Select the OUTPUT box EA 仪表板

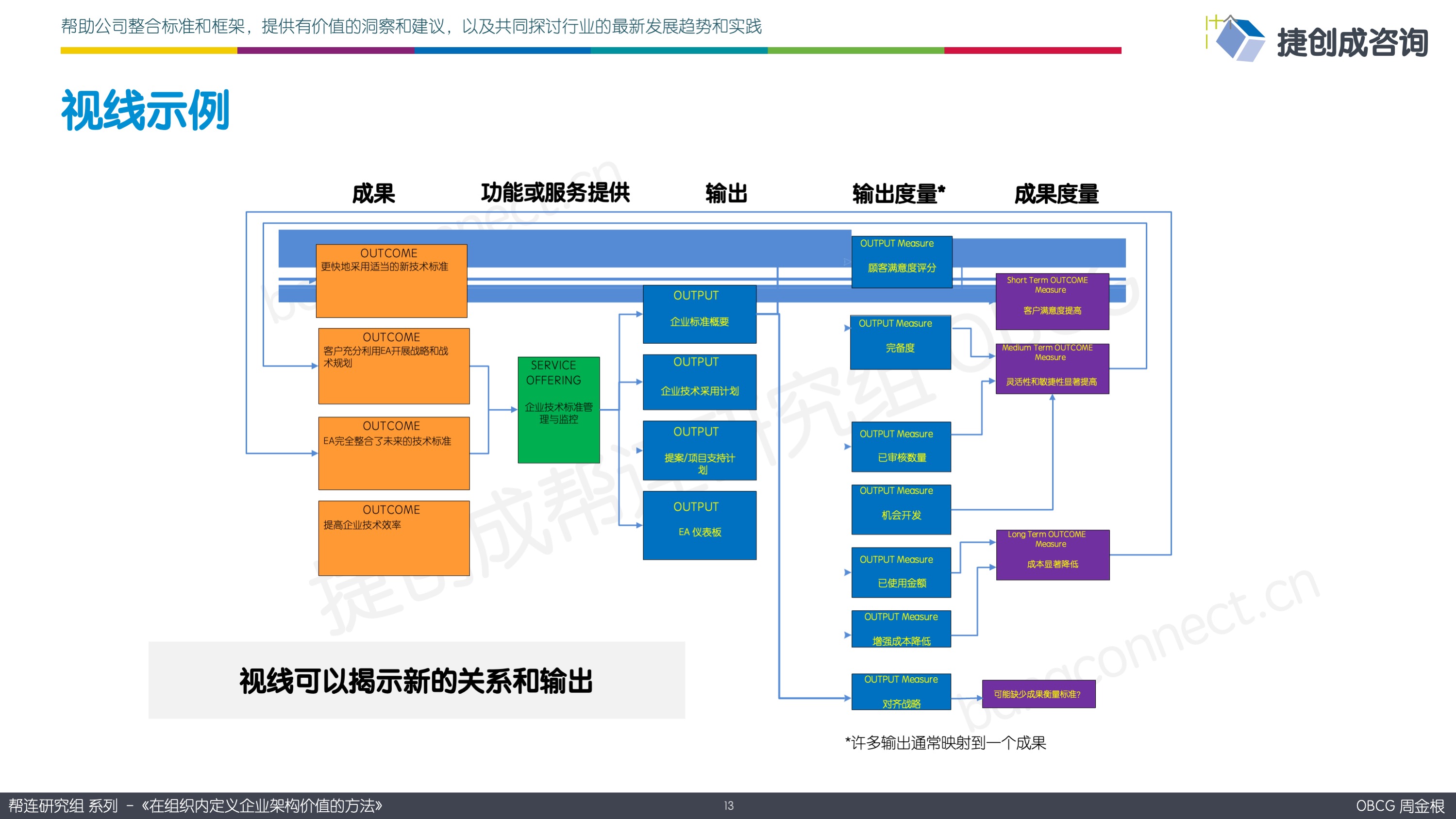[x=699, y=525]
